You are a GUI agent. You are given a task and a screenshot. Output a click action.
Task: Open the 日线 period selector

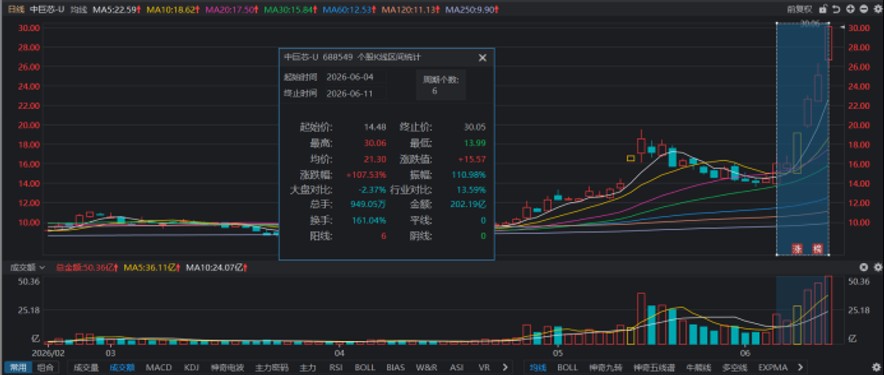click(16, 9)
